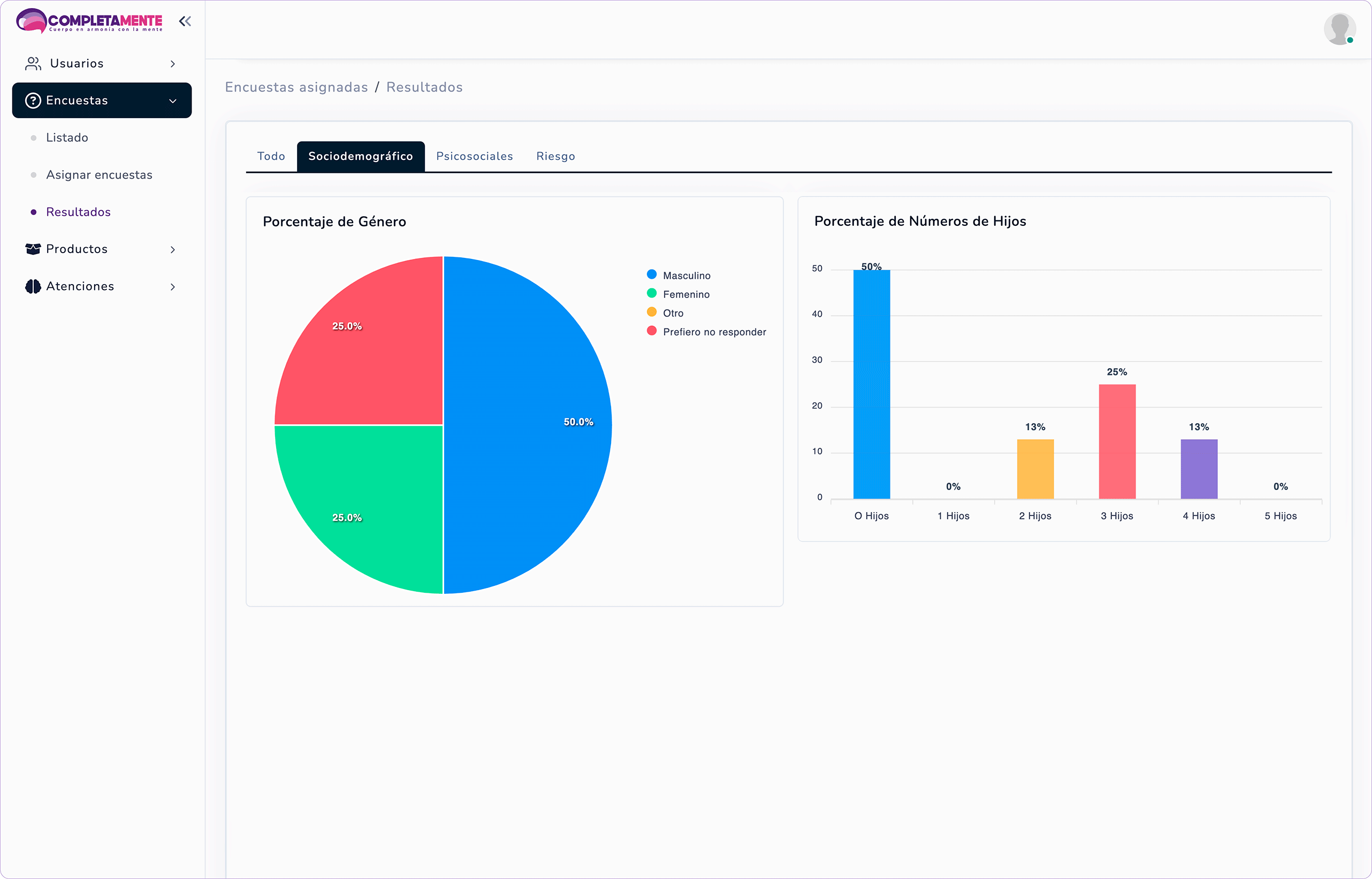Viewport: 1372px width, 879px height.
Task: Click Encuestas asignadas breadcrumb link
Action: (x=296, y=87)
